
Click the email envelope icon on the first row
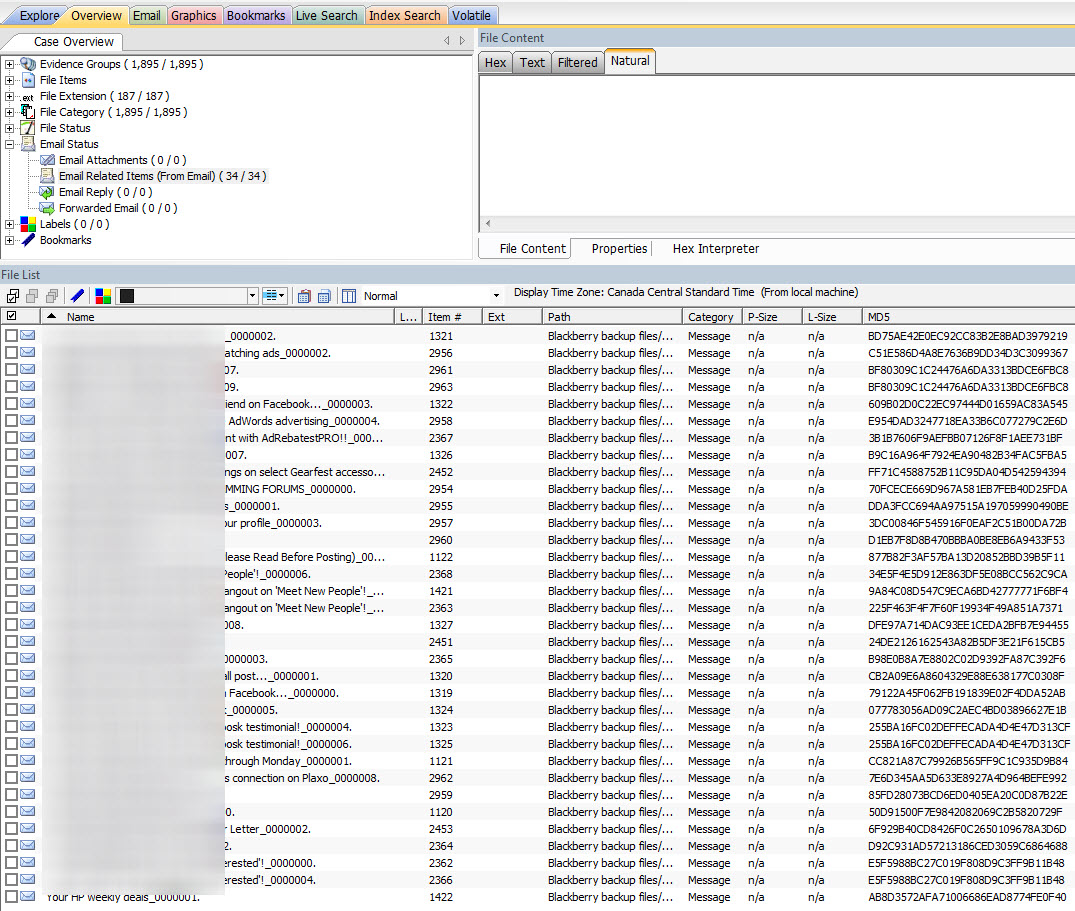(x=26, y=337)
